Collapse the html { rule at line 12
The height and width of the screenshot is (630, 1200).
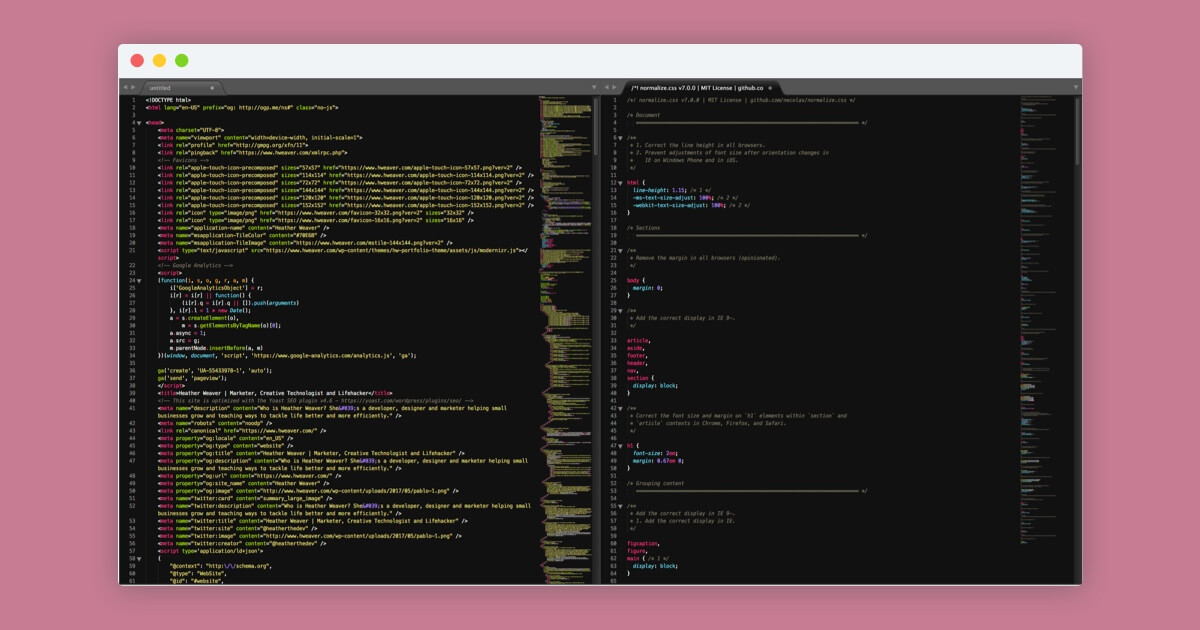620,183
